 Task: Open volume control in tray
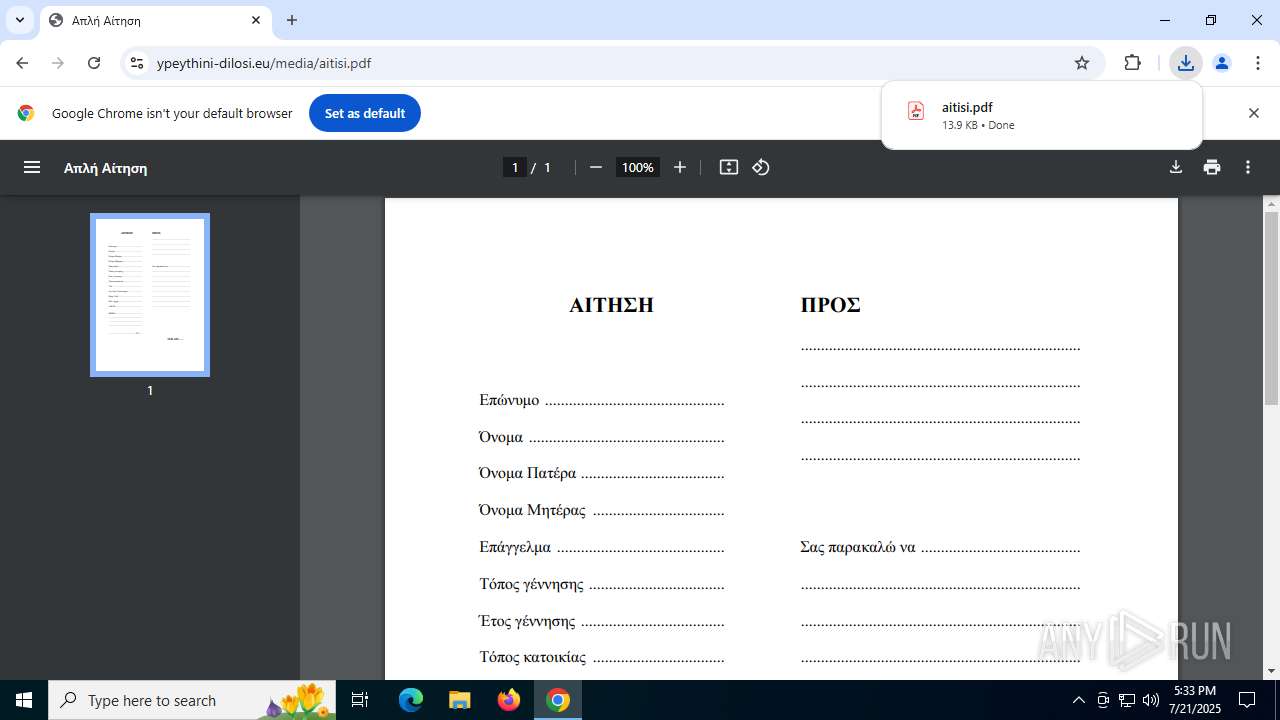click(1151, 700)
